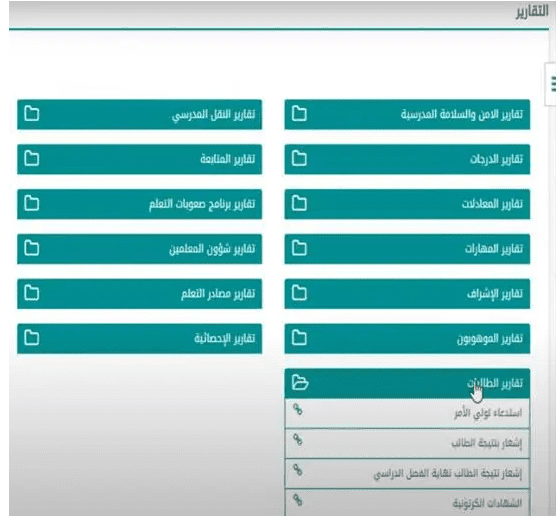Screen dimensions: 556x518
Task: Open تقارير مصادر التعلم section
Action: [x=139, y=294]
